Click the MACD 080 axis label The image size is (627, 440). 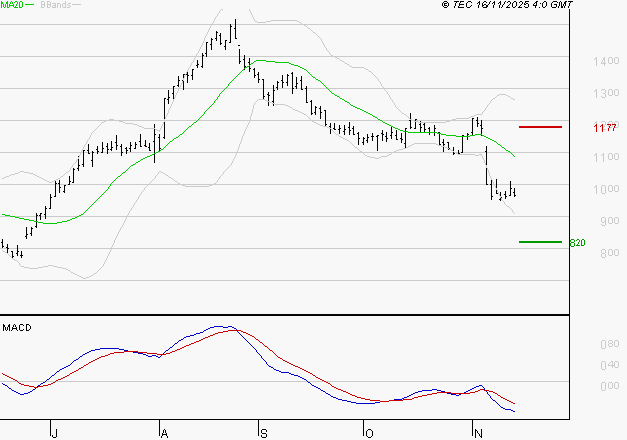[610, 344]
